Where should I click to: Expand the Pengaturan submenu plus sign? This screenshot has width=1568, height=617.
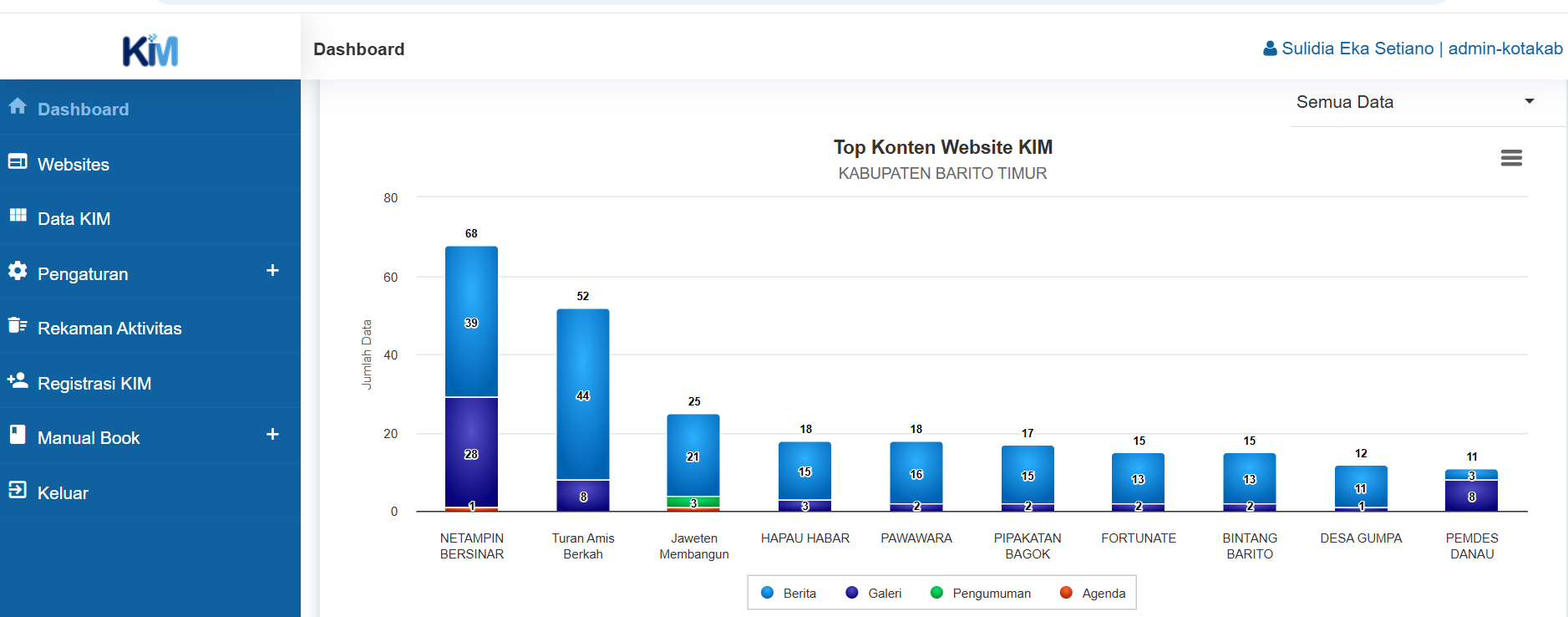(272, 271)
